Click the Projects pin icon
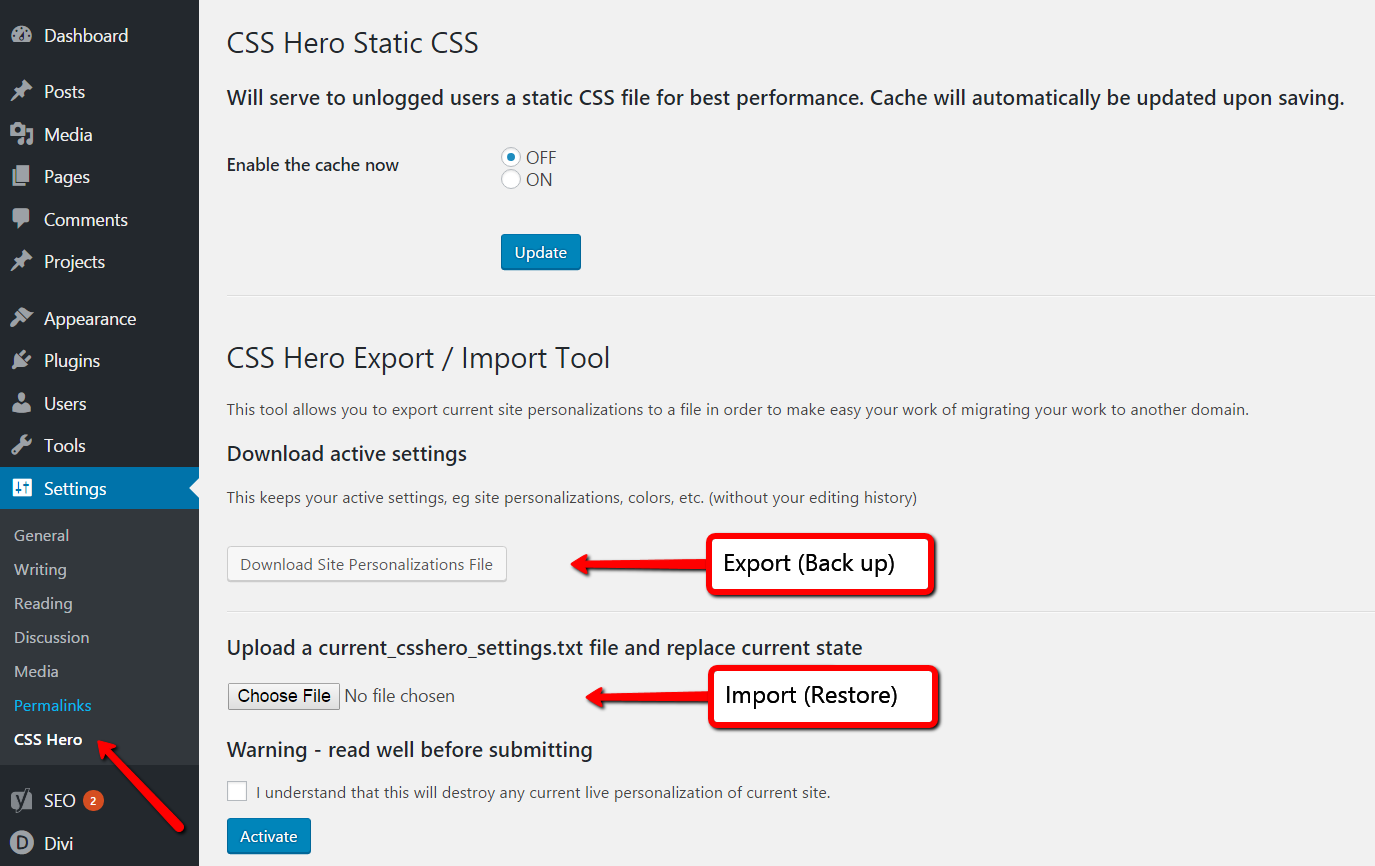The width and height of the screenshot is (1375, 866). tap(22, 261)
